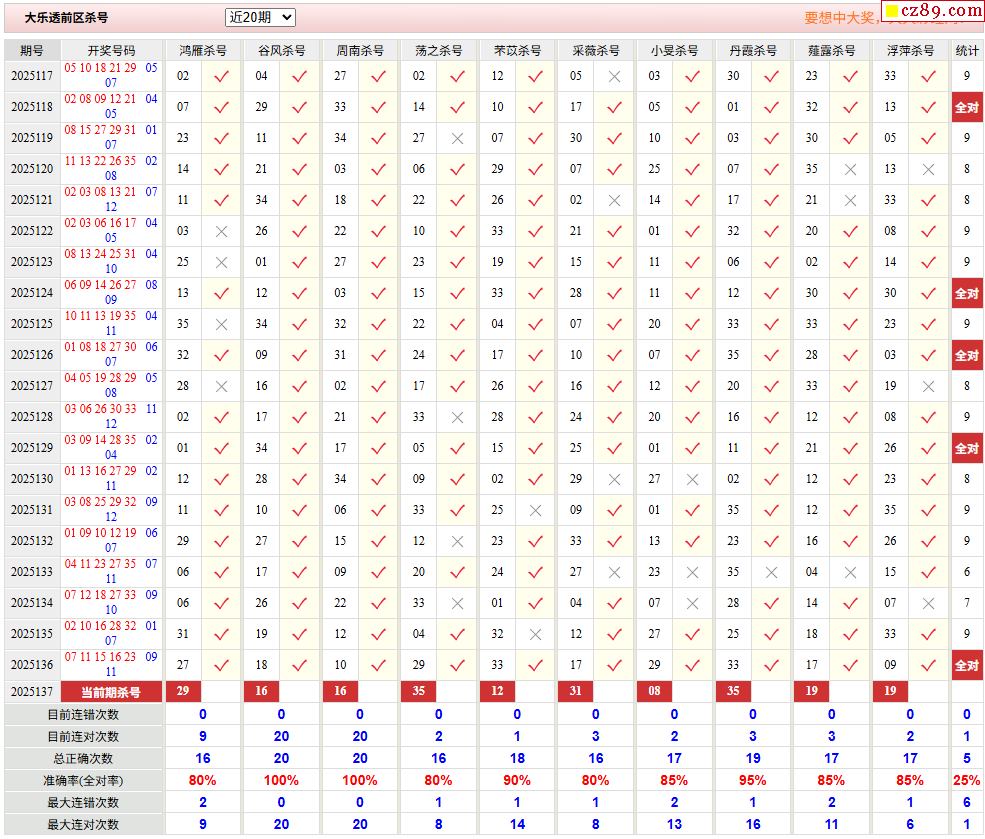
Task: Click the X mark for 葭露杀号 in 2025120
Action: 850,169
